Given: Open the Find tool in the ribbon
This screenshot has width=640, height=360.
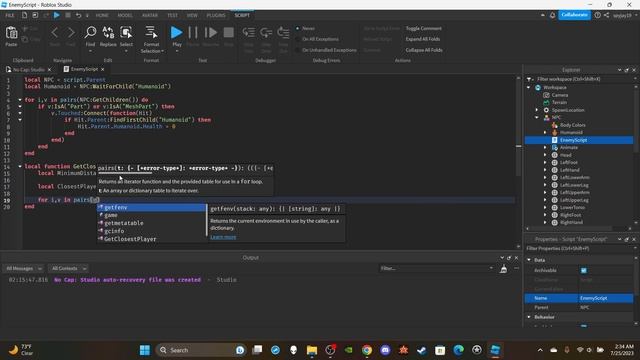Looking at the screenshot, I should (90, 33).
